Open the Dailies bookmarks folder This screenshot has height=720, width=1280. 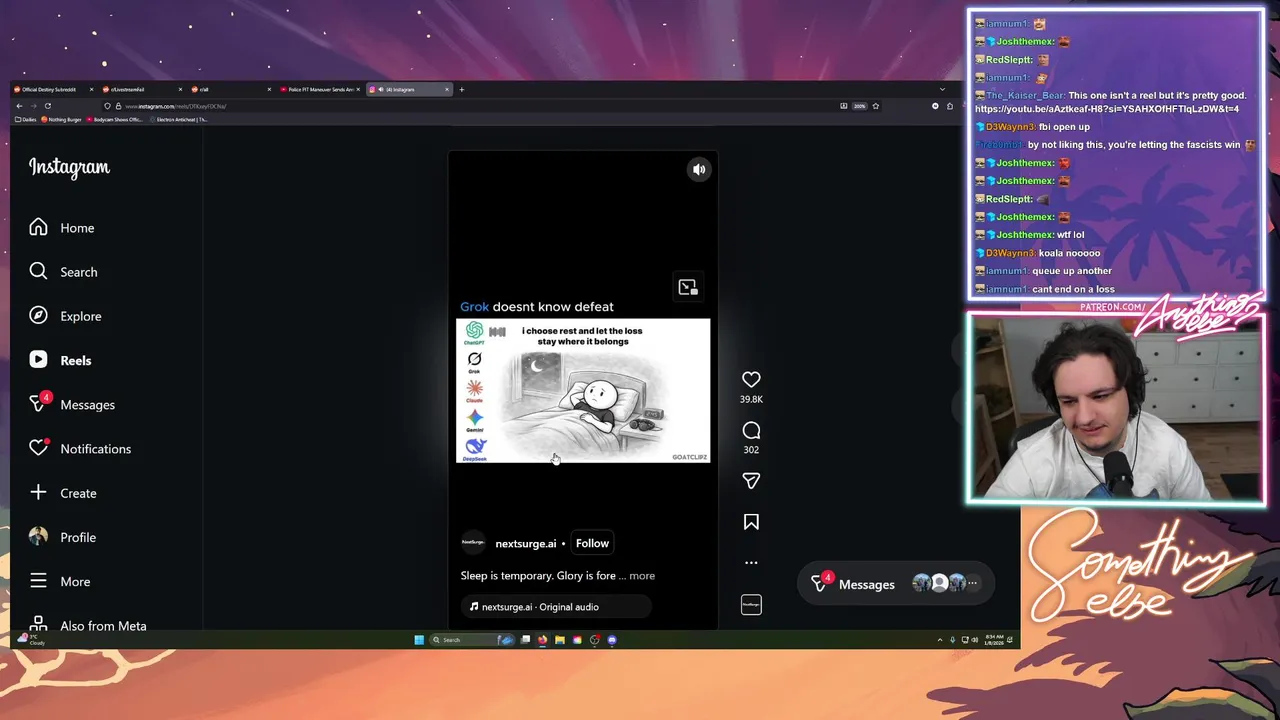click(26, 120)
